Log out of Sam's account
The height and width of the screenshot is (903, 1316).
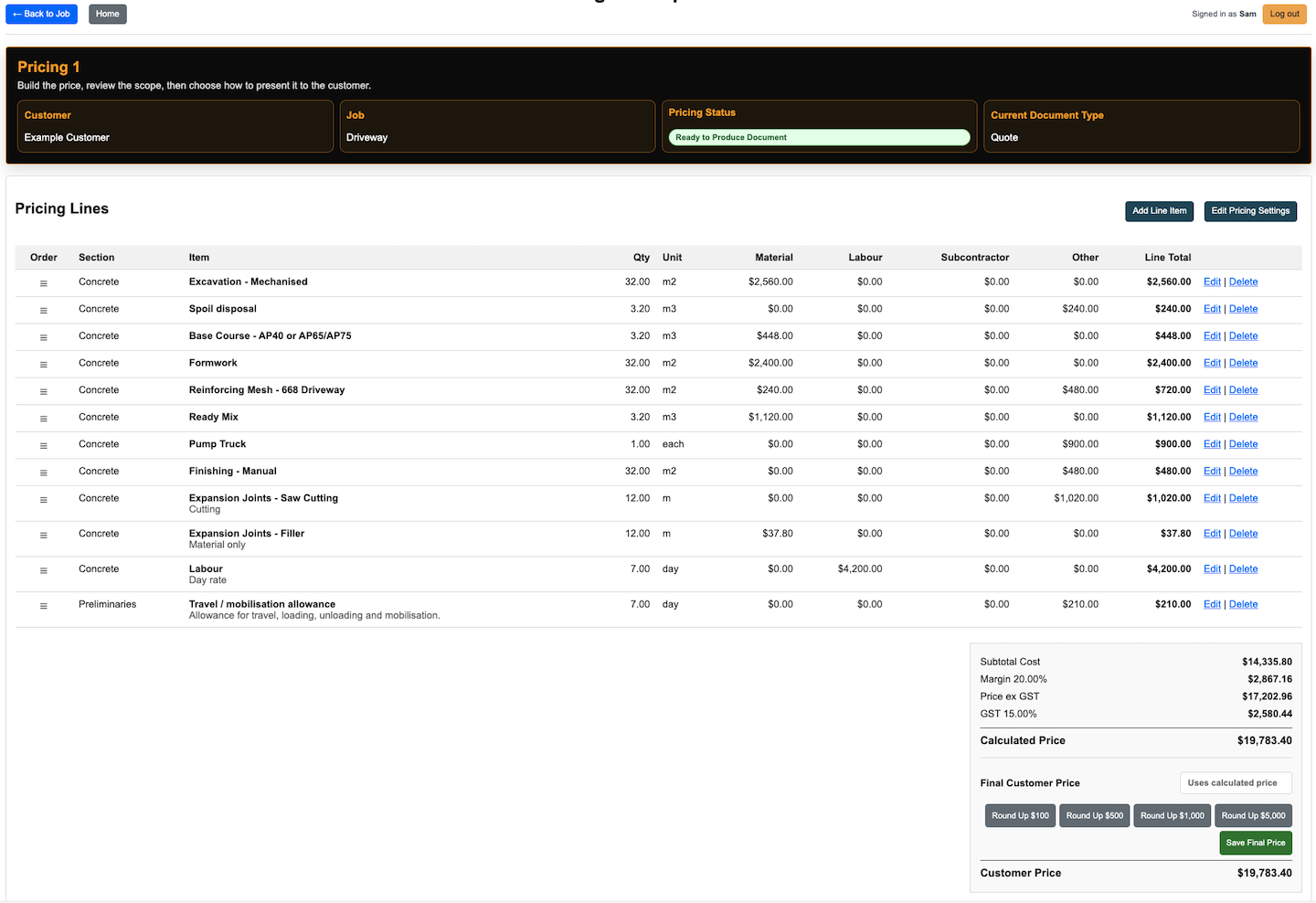pos(1284,14)
